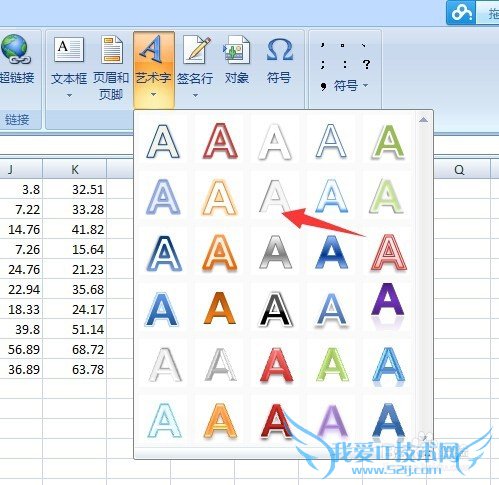Choose solid orange WordArt, fourth row

(220, 308)
